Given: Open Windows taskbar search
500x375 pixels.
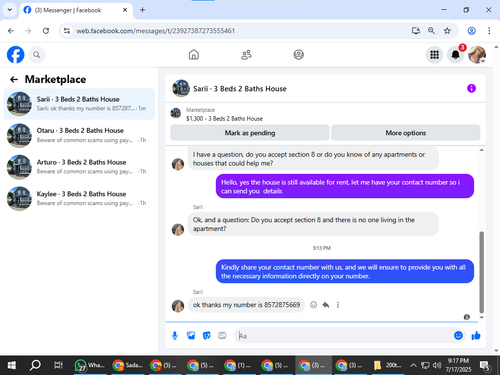Looking at the screenshot, I should coord(35,365).
